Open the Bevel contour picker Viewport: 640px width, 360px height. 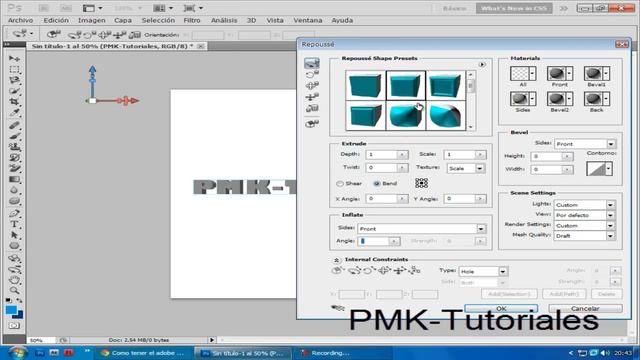599,168
